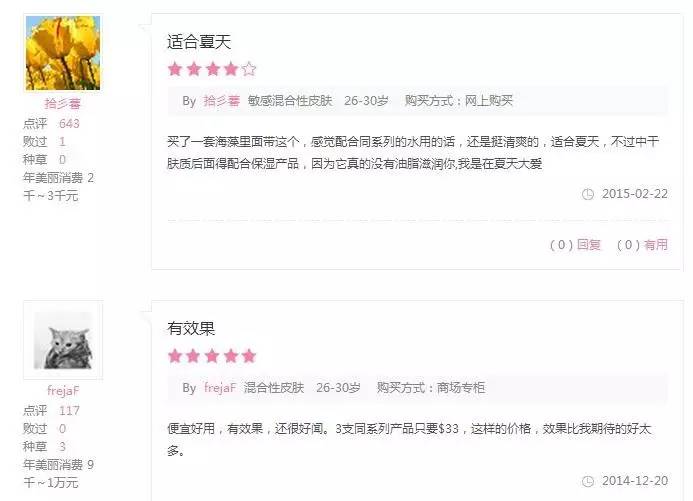Open review title 适合夏天

tap(199, 42)
